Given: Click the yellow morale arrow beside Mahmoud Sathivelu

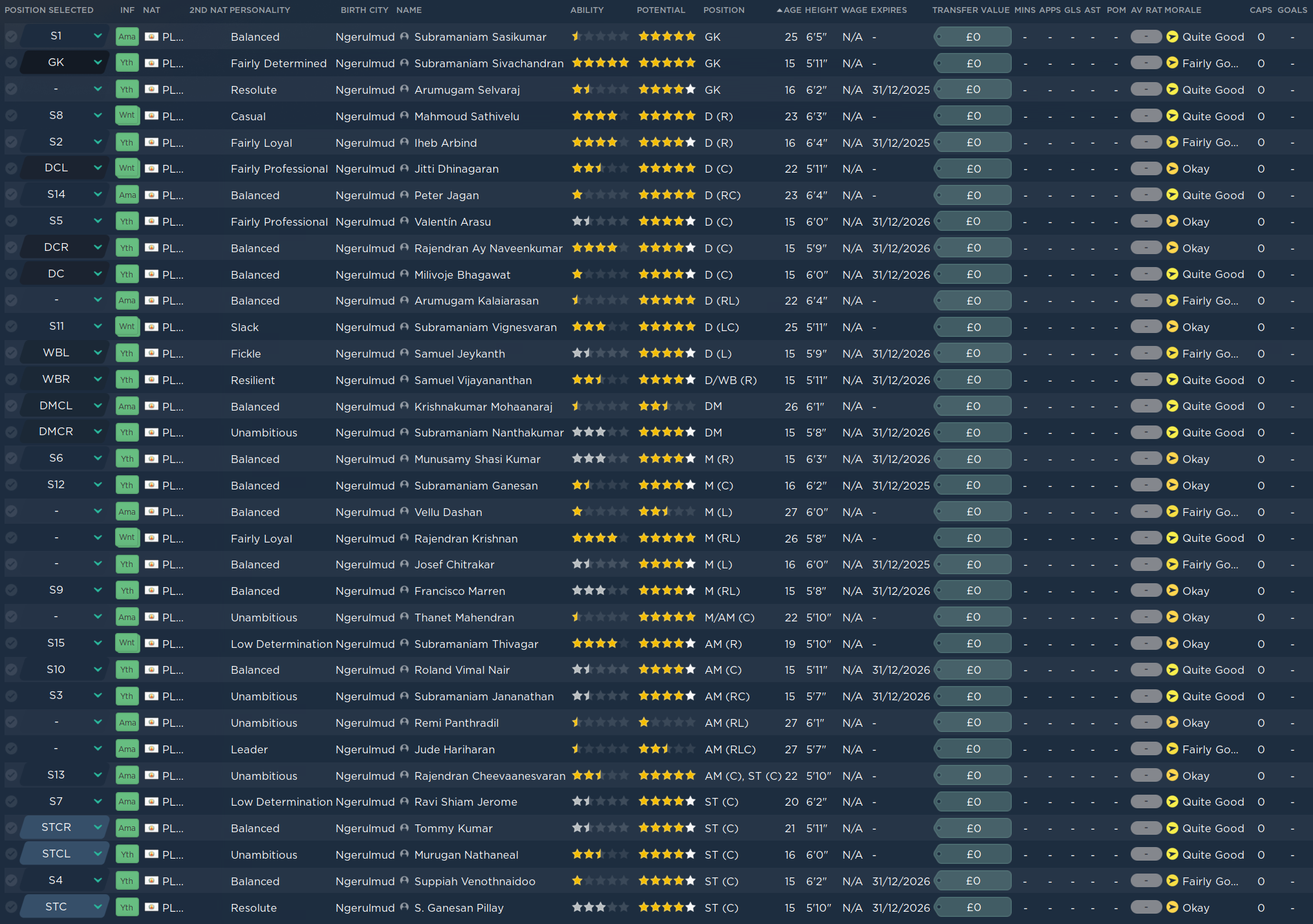Looking at the screenshot, I should pos(1172,116).
